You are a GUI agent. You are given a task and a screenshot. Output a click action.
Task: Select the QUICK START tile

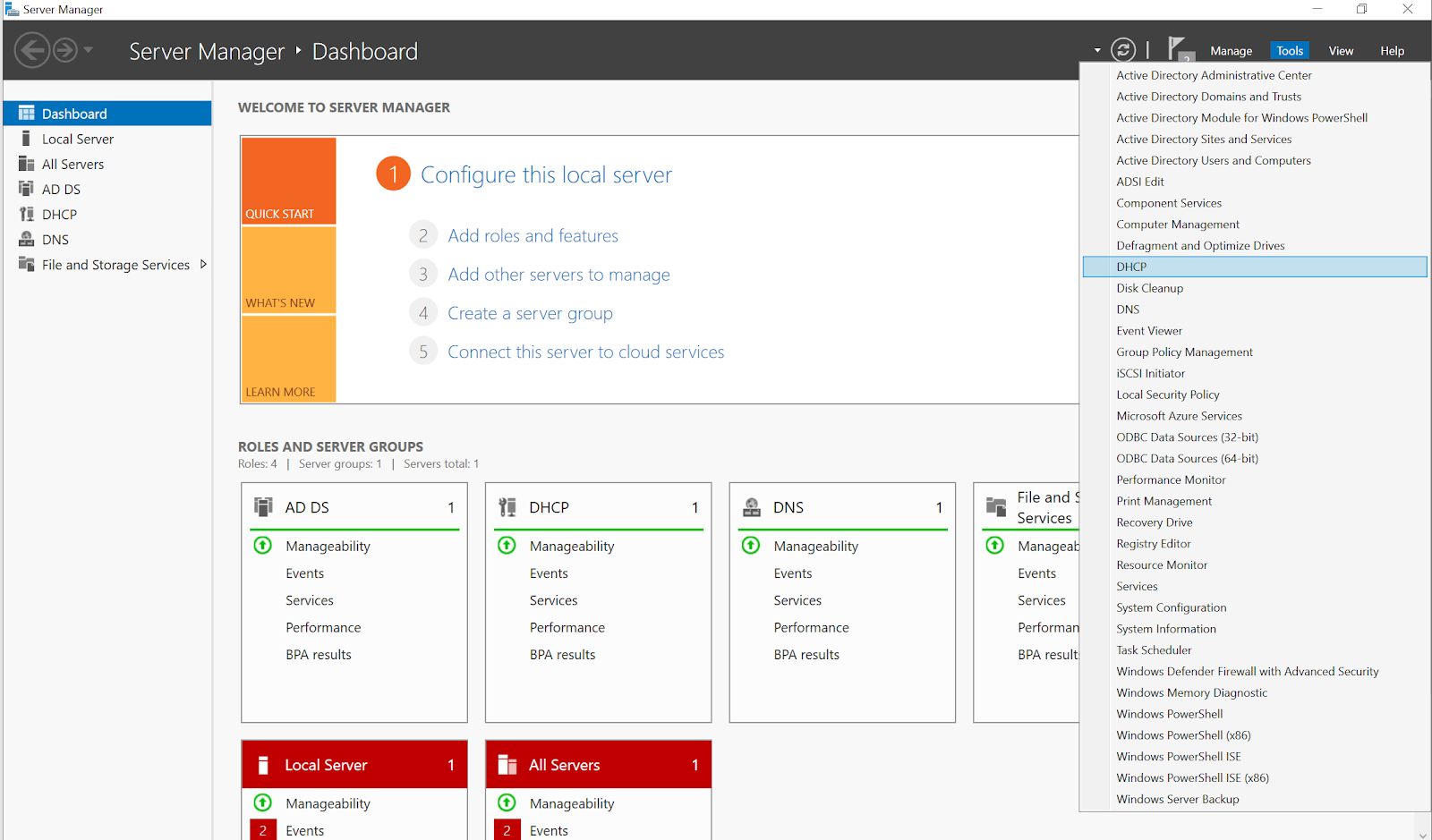288,180
